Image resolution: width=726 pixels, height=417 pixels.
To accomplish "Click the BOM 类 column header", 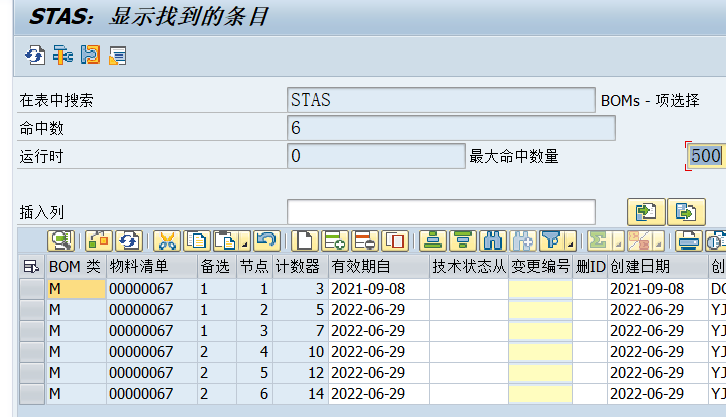I will coord(76,267).
